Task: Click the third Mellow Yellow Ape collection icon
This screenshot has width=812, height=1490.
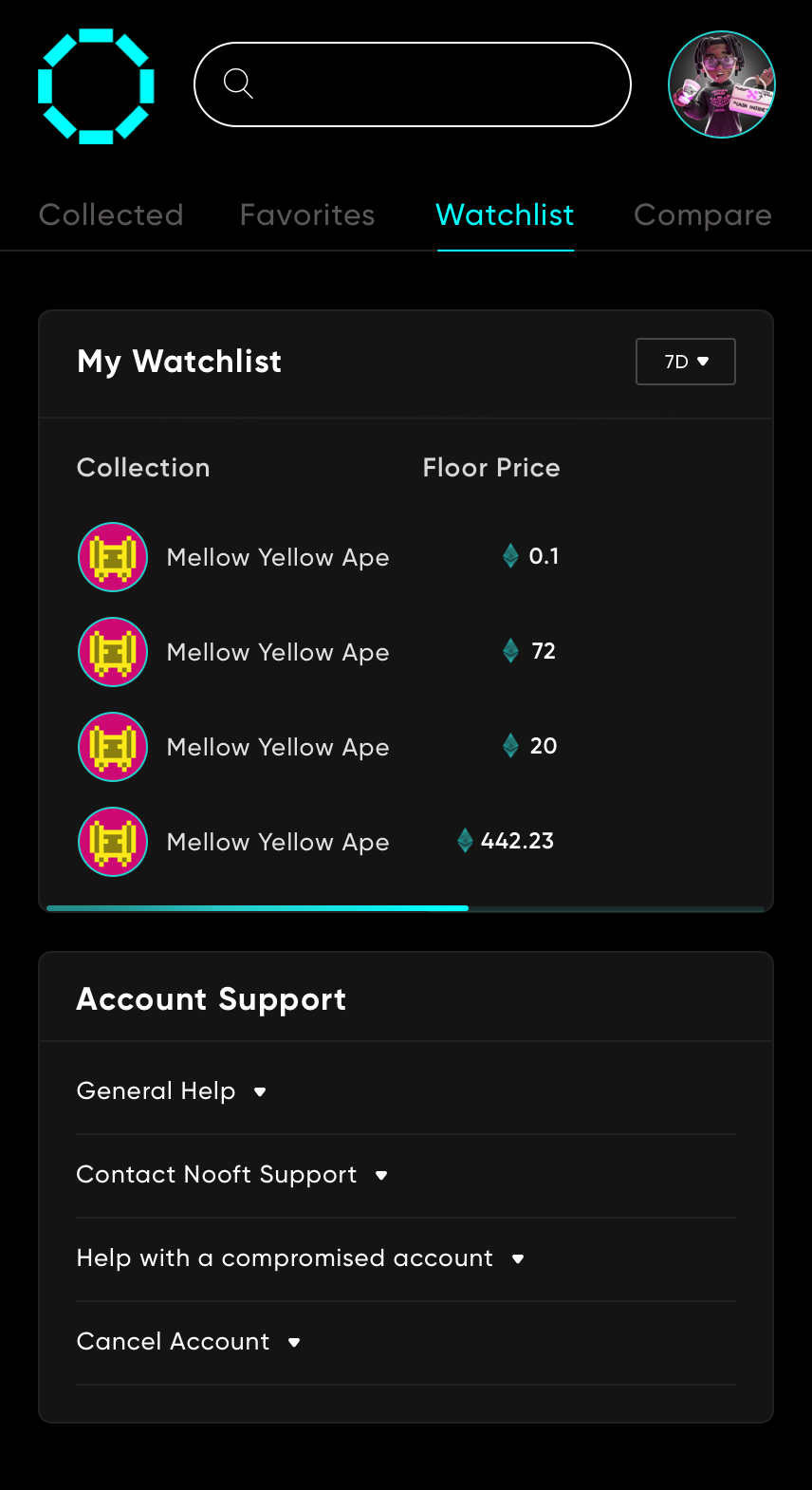Action: (x=113, y=747)
